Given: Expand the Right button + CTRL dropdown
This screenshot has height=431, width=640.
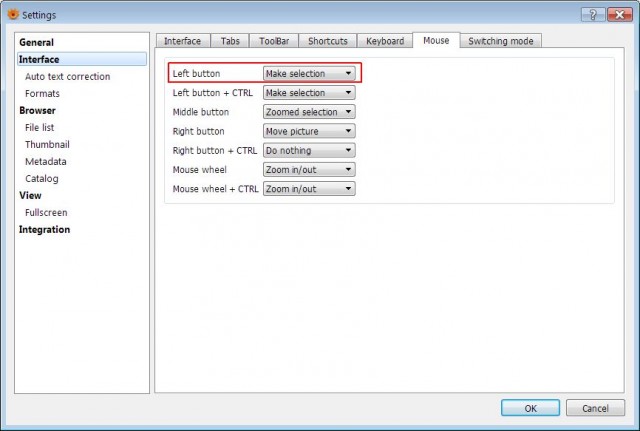Looking at the screenshot, I should pos(309,150).
